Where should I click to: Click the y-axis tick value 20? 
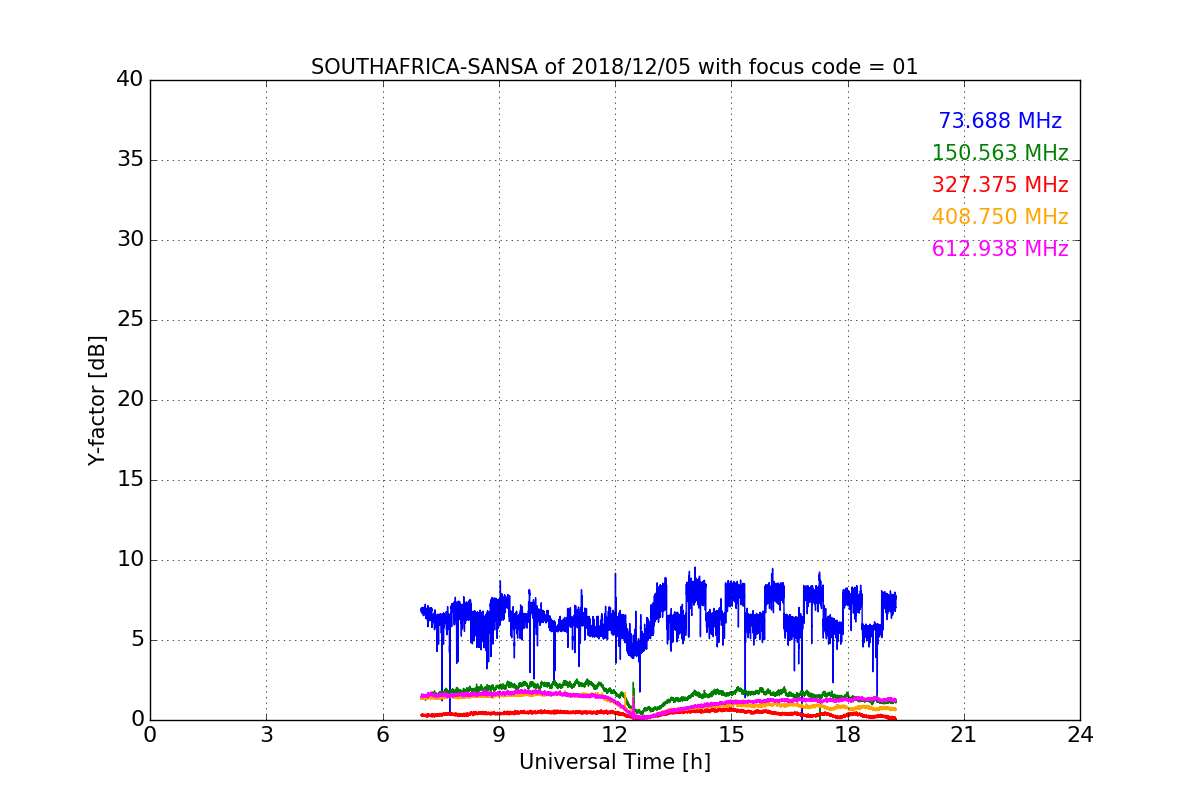pyautogui.click(x=130, y=400)
